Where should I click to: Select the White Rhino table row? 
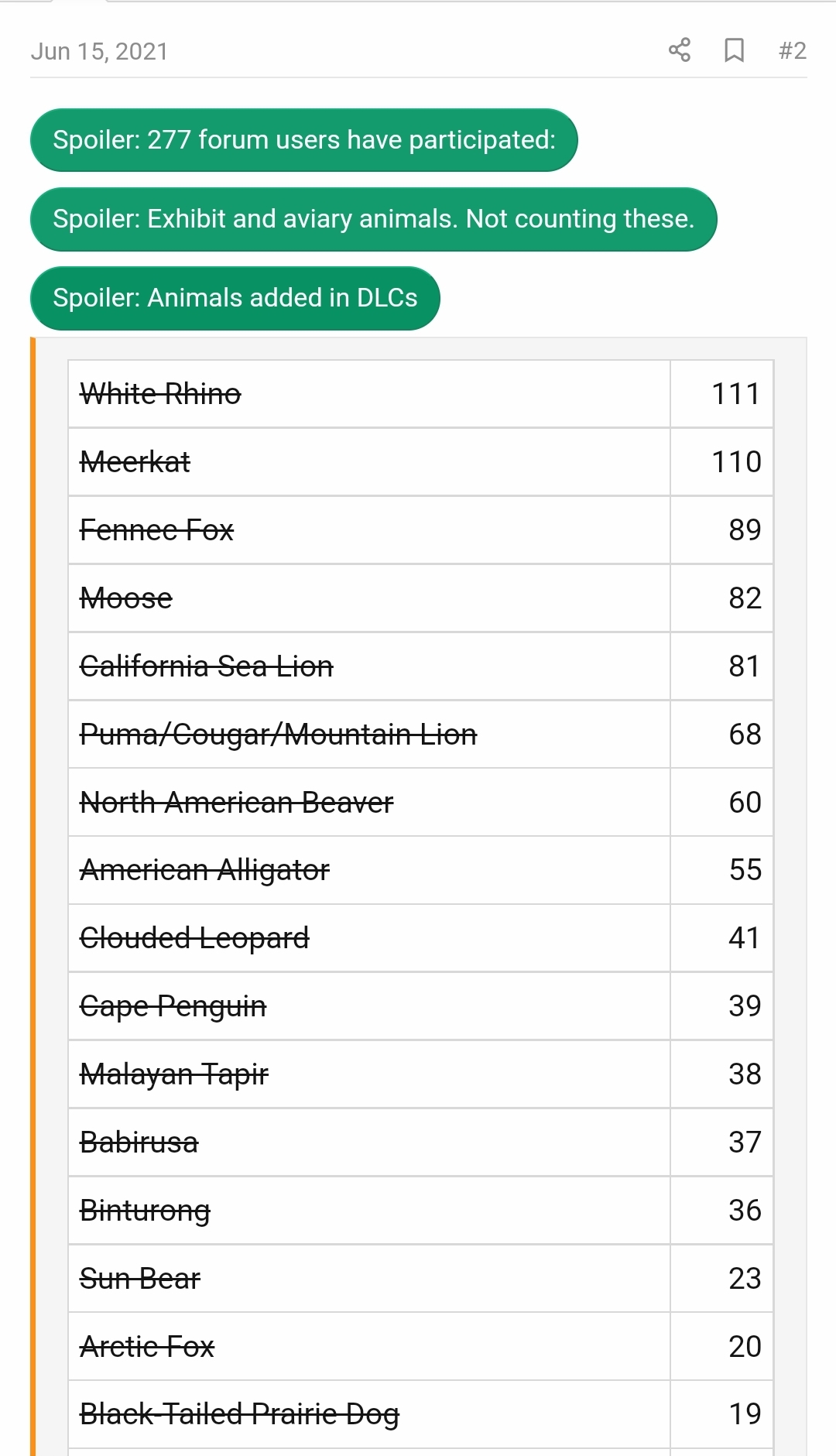pos(420,394)
